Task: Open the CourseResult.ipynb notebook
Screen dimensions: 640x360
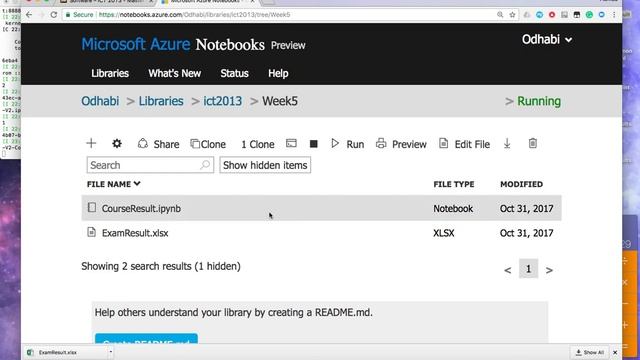Action: pyautogui.click(x=141, y=209)
